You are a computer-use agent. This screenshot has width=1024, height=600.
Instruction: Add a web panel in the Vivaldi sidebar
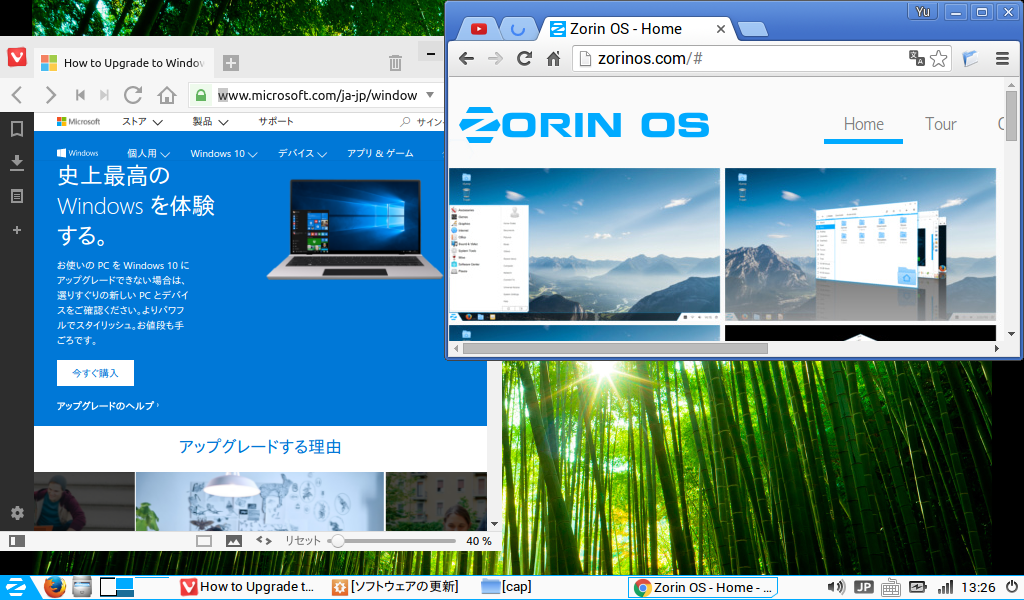(x=17, y=230)
